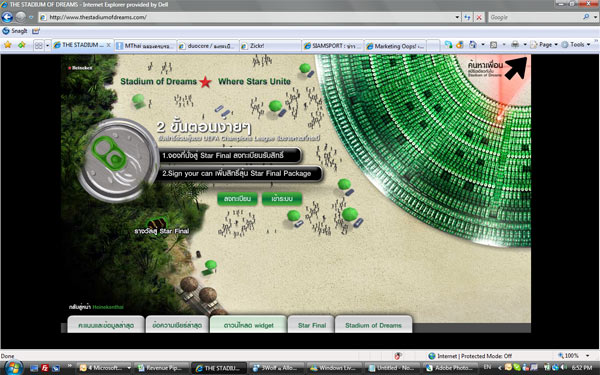Image resolution: width=600 pixels, height=375 pixels.
Task: Open the Page menu
Action: pyautogui.click(x=544, y=45)
